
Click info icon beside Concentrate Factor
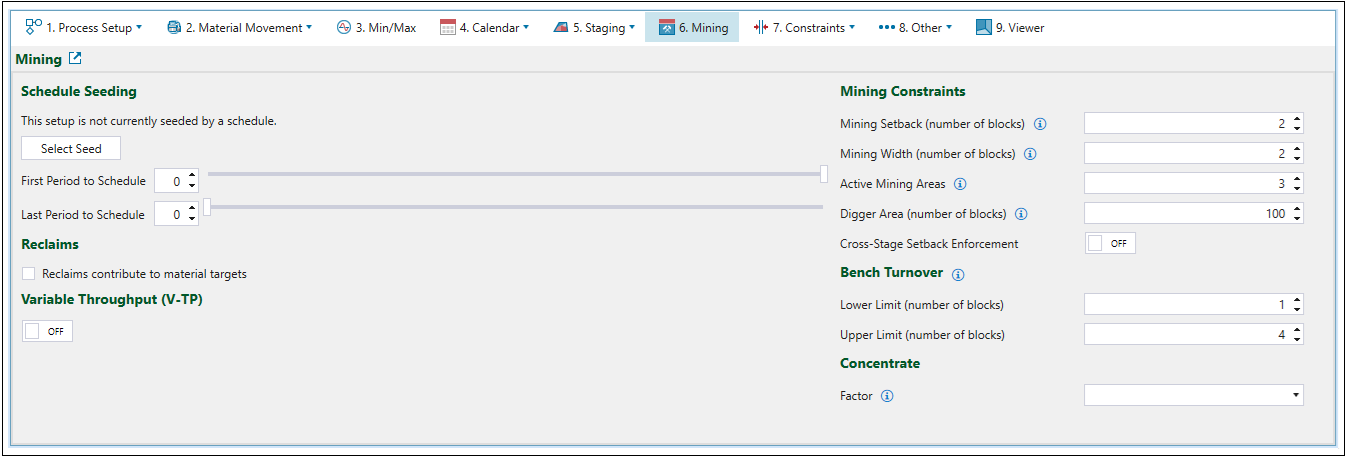click(x=887, y=396)
